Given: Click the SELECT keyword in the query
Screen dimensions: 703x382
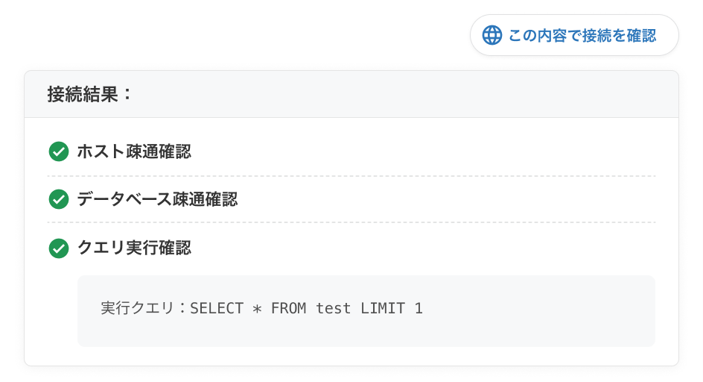Looking at the screenshot, I should pos(217,308).
